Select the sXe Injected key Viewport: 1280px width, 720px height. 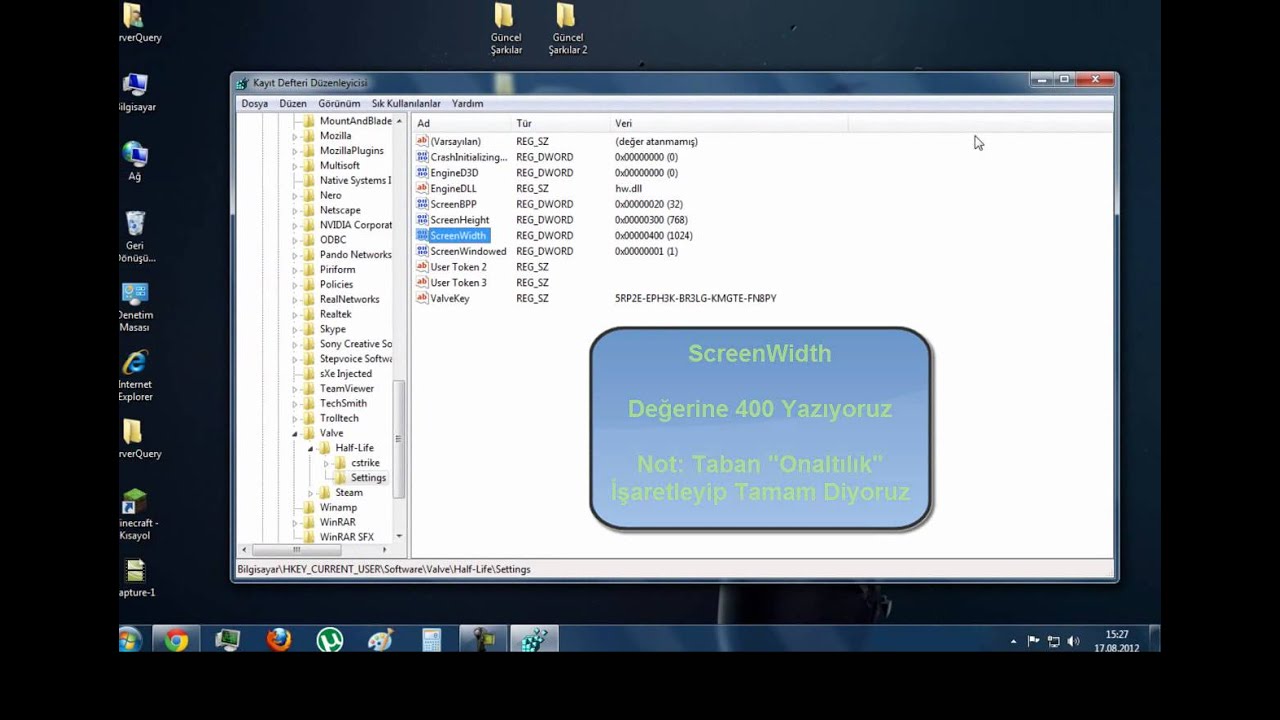(x=345, y=374)
